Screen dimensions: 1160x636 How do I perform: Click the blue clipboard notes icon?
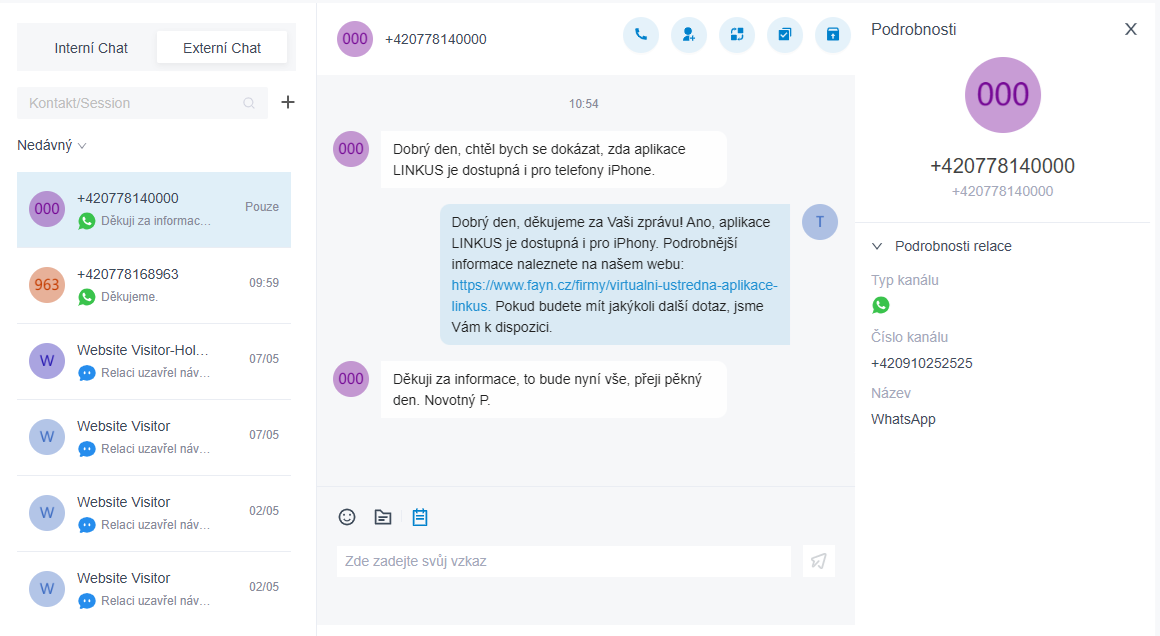tap(420, 517)
